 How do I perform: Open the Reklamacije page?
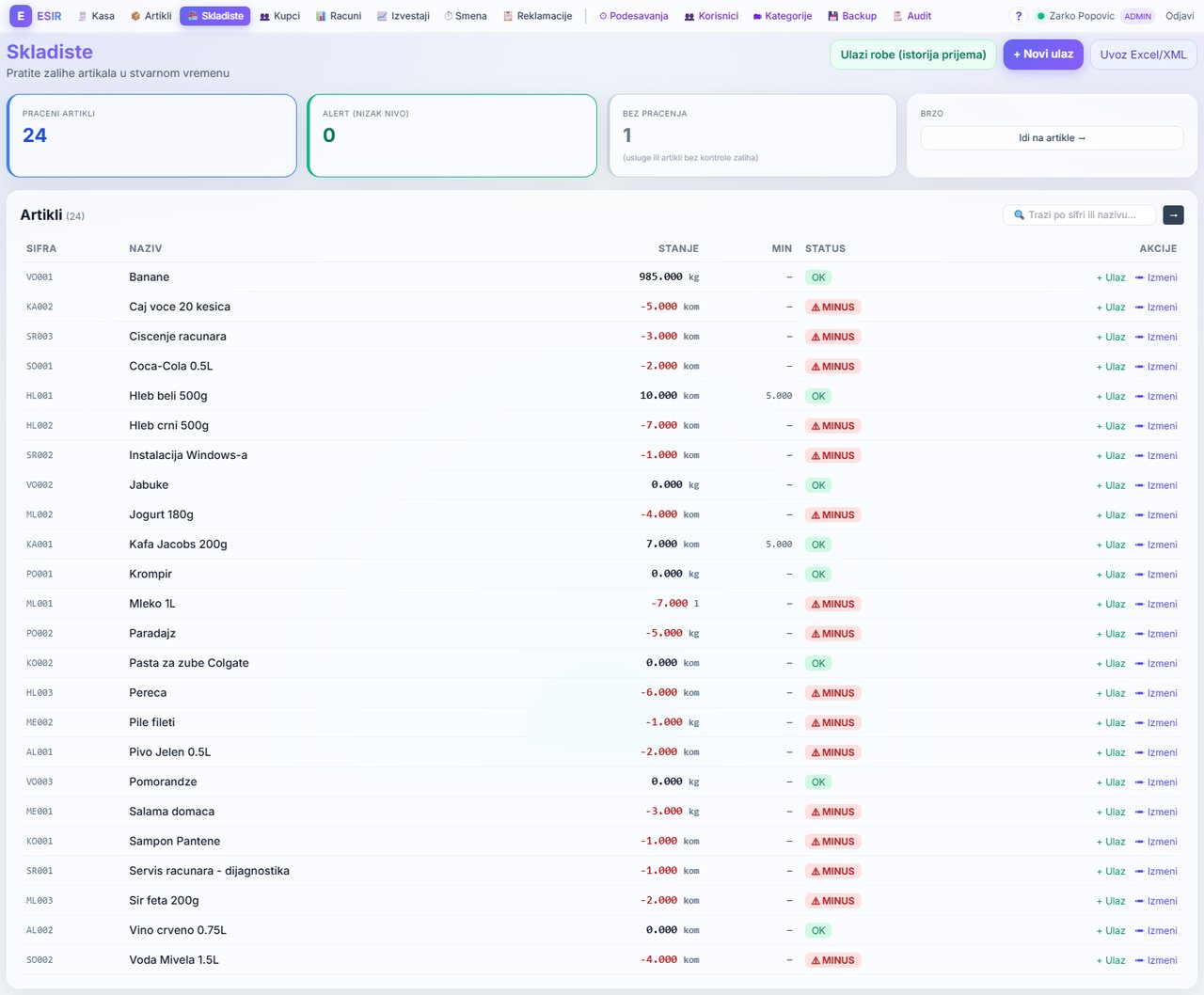click(538, 16)
